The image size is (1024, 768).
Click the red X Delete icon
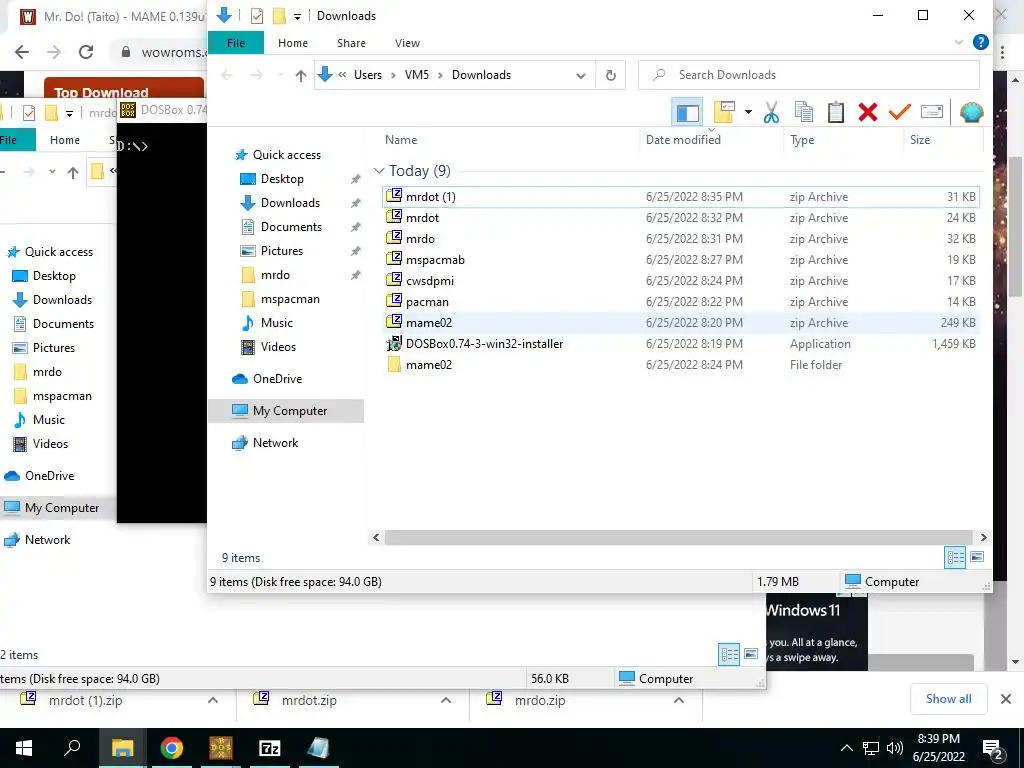click(868, 112)
